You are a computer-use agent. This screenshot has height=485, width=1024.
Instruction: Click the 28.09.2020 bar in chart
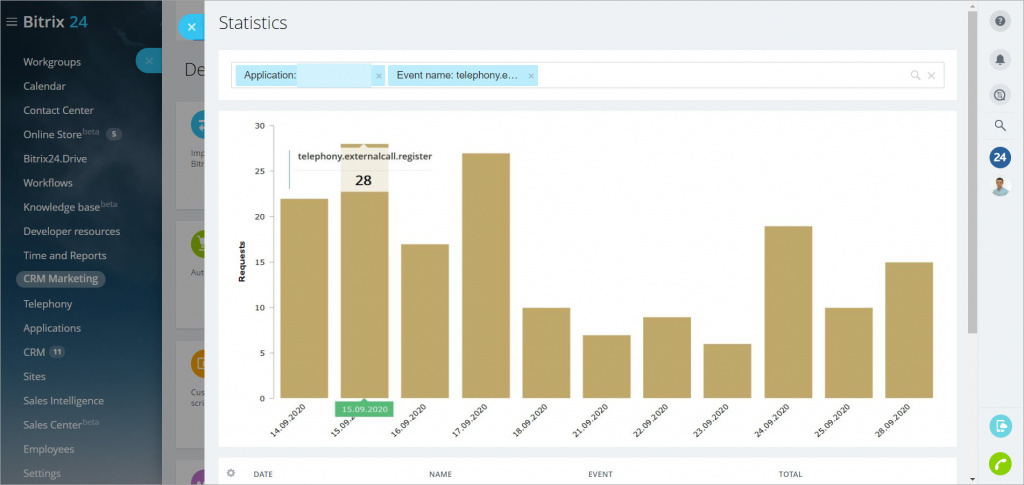coord(909,330)
